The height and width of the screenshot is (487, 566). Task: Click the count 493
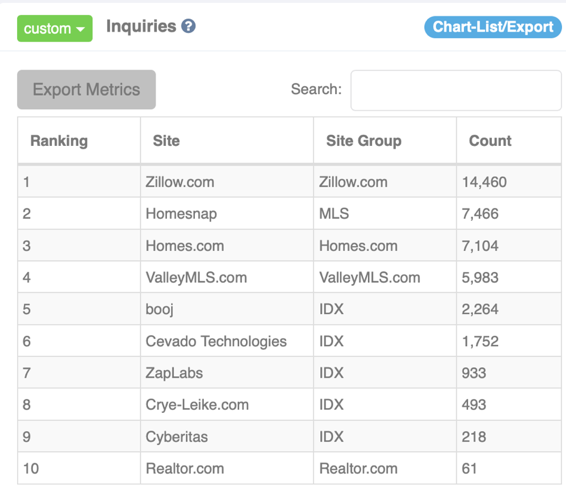tap(474, 405)
